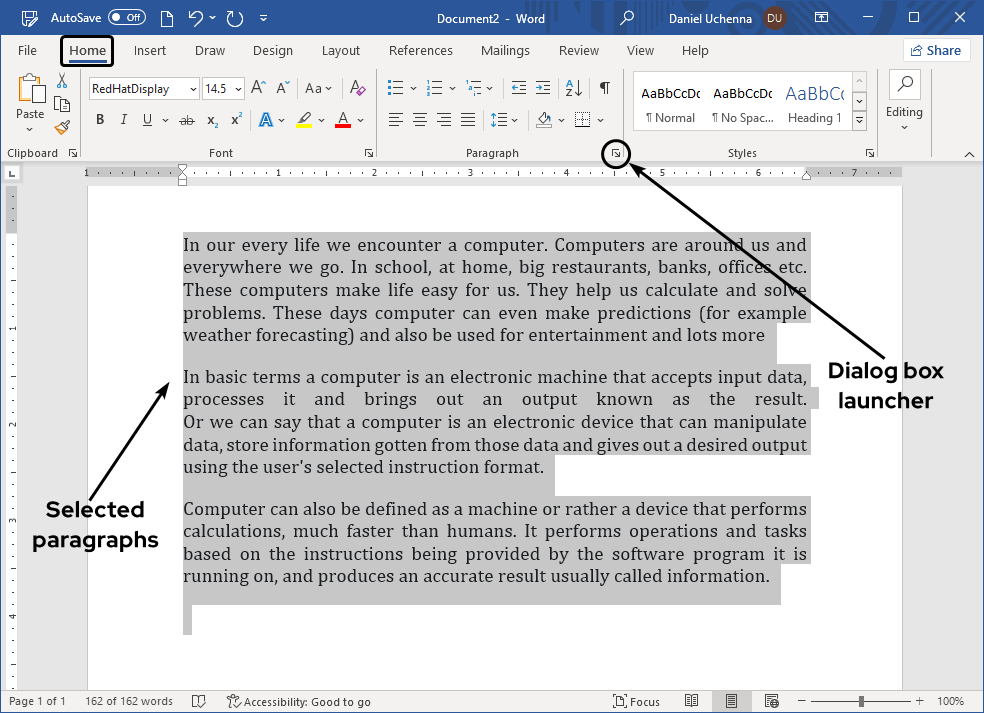Click the Format Painter icon
Viewport: 984px width, 713px height.
click(62, 127)
